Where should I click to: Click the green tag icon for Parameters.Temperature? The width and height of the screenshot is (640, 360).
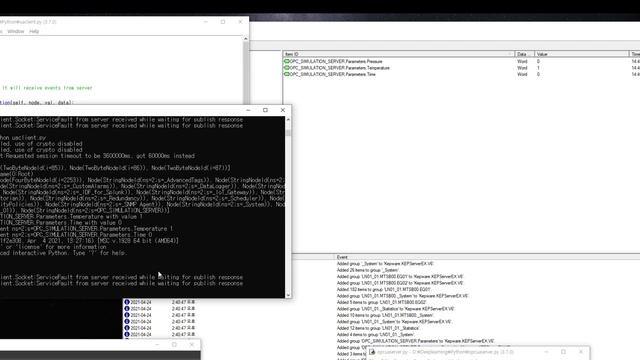[x=287, y=68]
